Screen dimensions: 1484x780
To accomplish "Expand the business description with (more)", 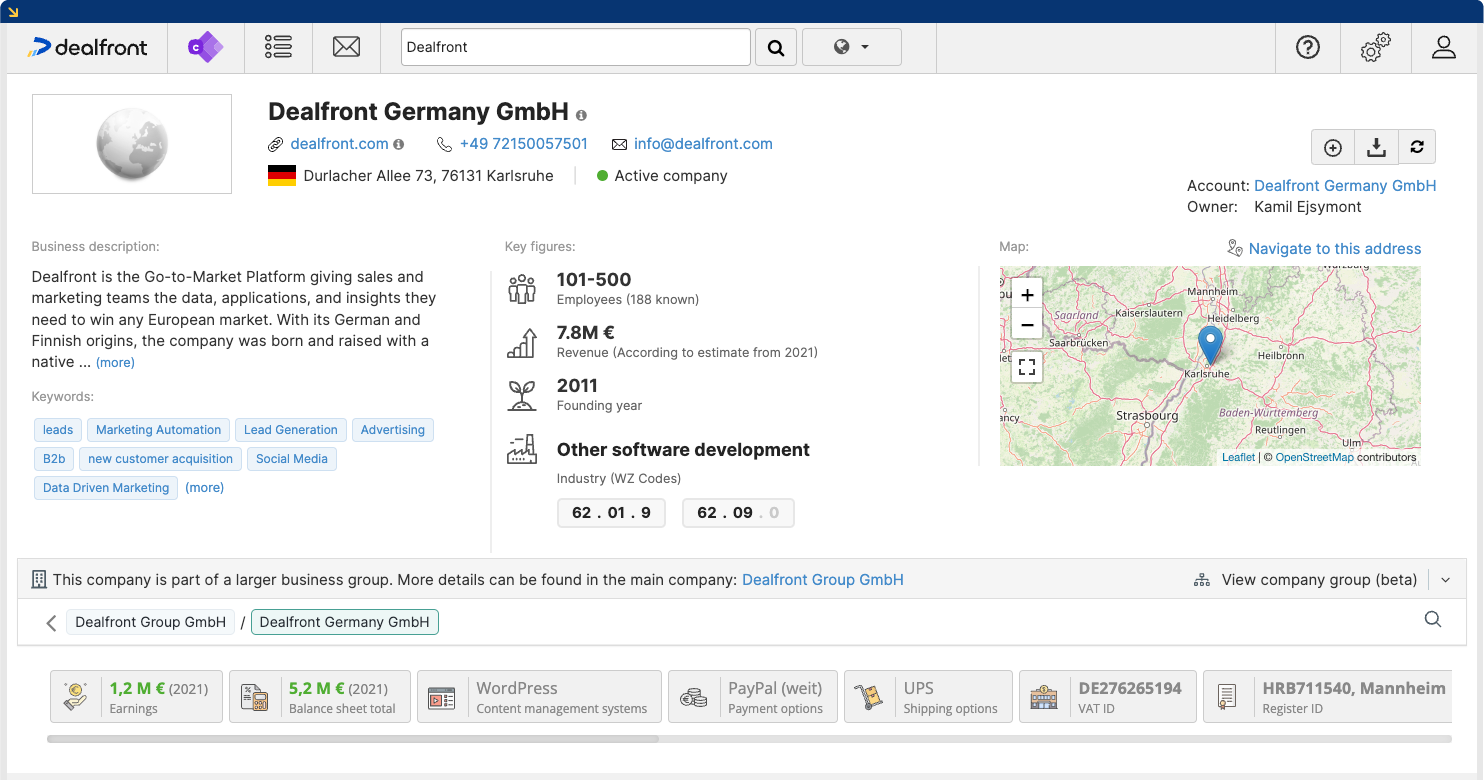I will [x=115, y=363].
